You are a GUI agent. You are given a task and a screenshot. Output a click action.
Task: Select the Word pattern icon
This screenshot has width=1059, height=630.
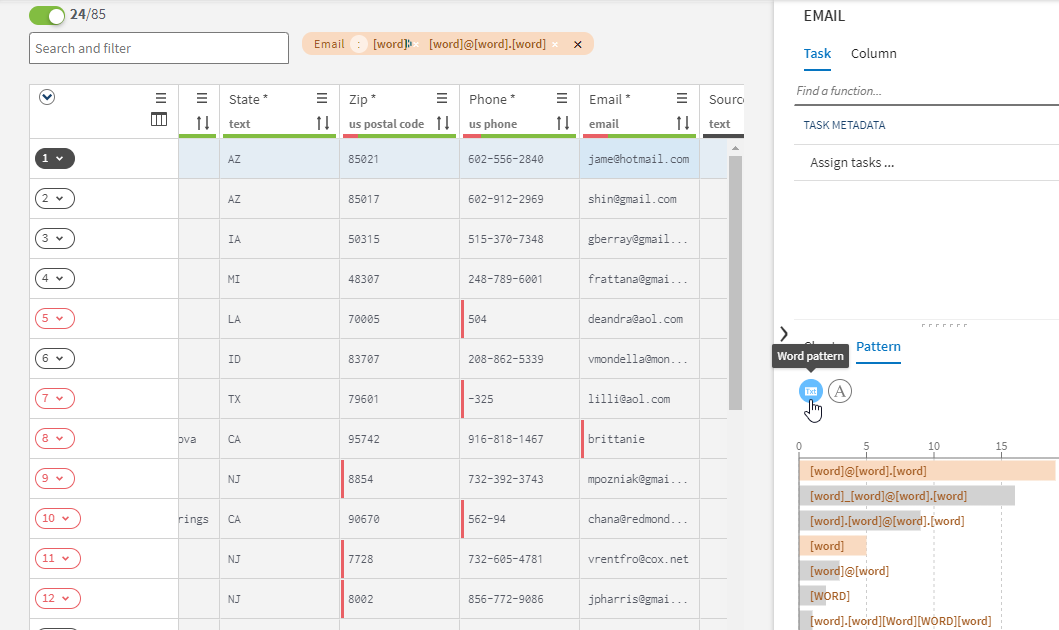click(811, 391)
